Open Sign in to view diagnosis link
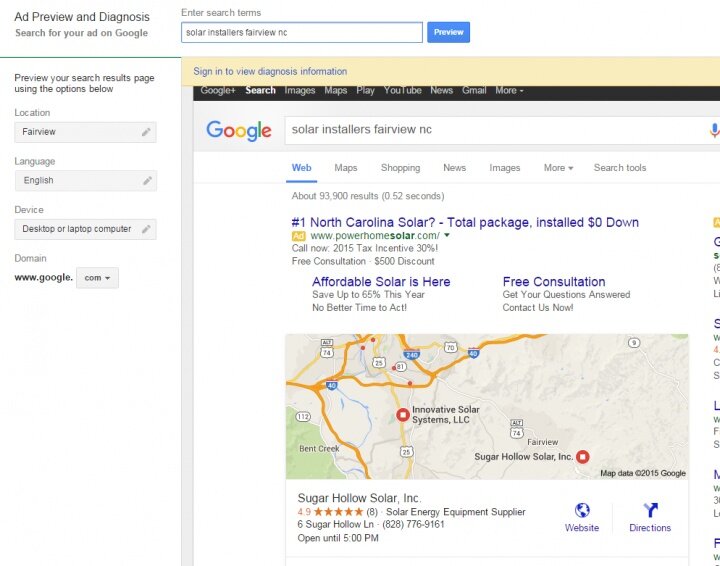Screen dimensions: 720x566 [x=270, y=72]
